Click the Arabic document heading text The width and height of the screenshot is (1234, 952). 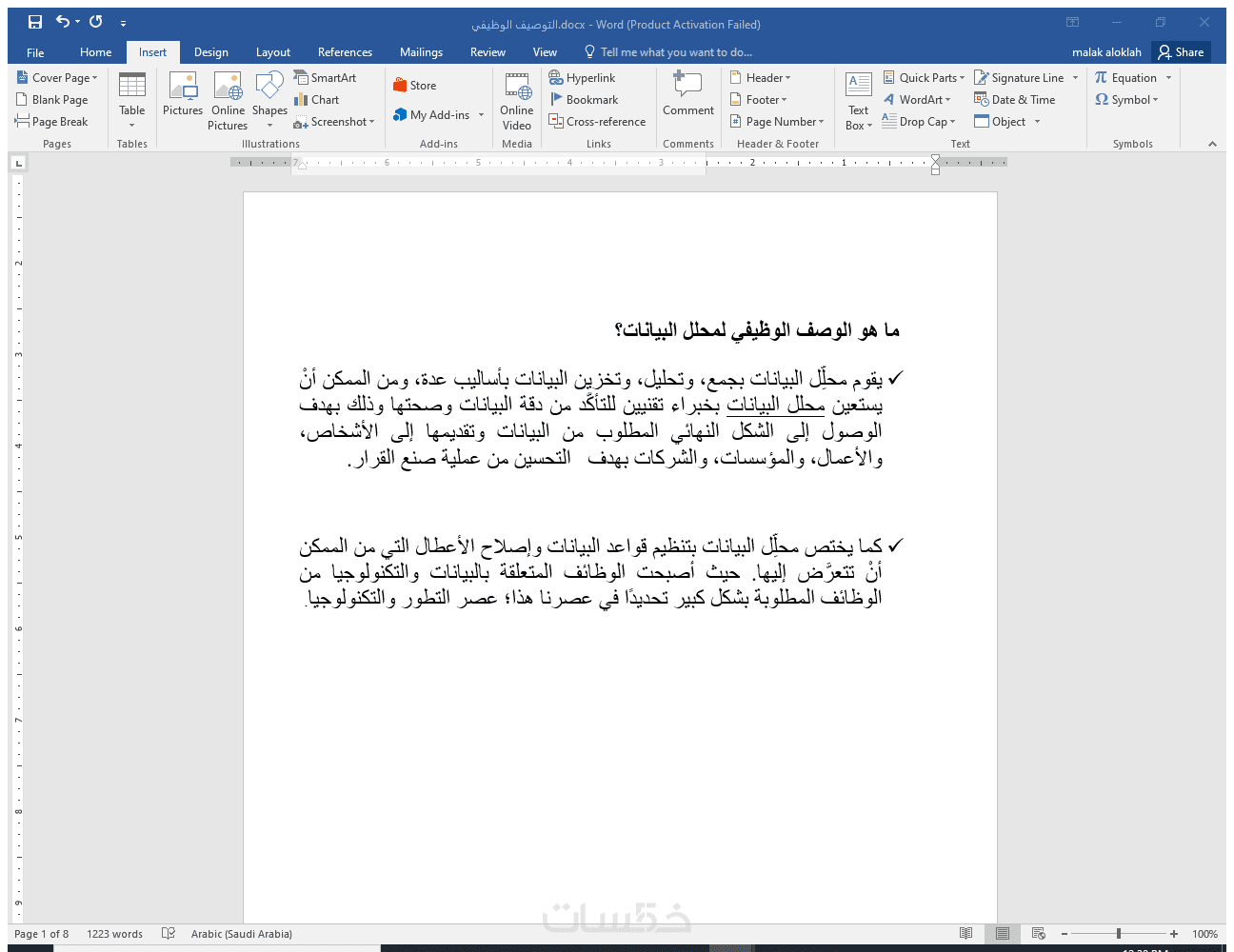click(757, 330)
